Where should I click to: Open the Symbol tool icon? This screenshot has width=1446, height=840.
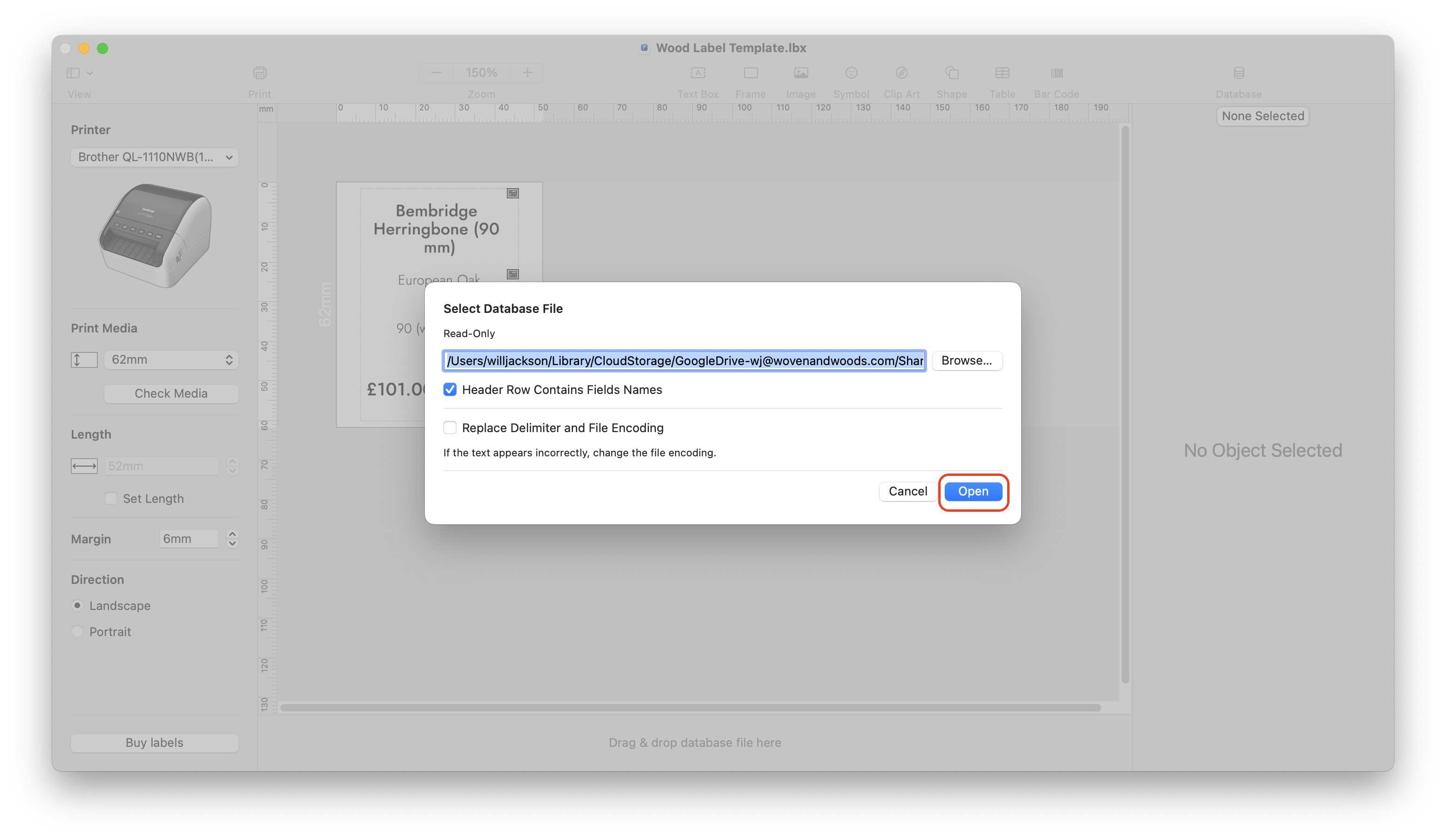pos(851,73)
